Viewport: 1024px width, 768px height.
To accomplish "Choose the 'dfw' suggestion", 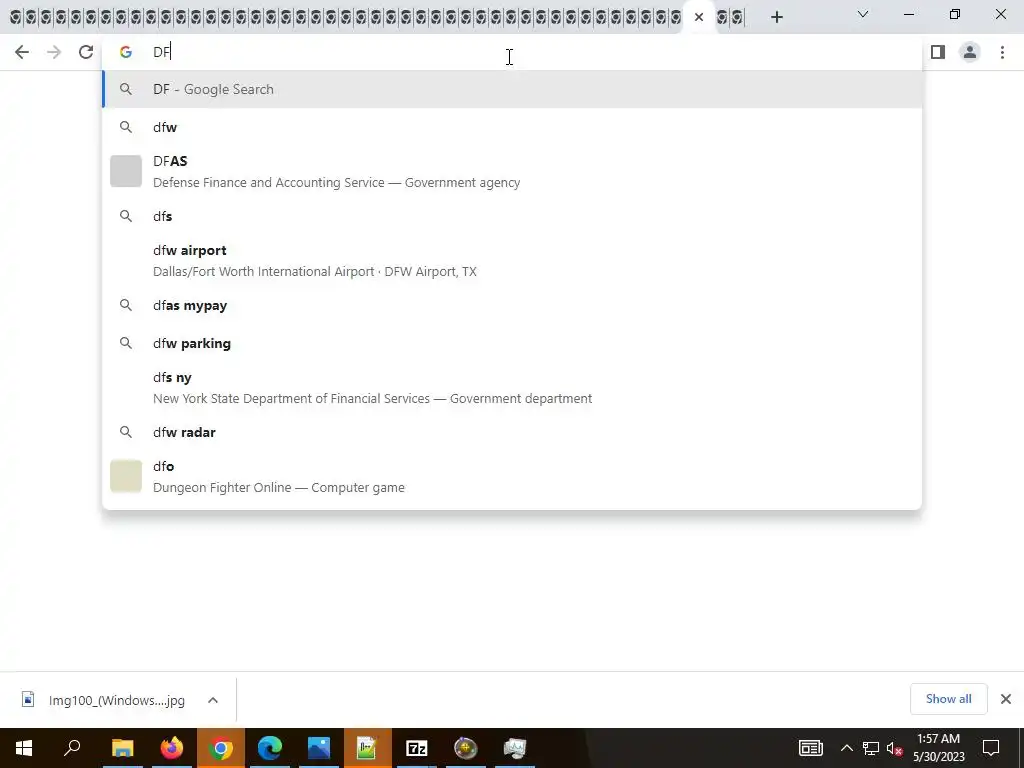I will pyautogui.click(x=512, y=127).
